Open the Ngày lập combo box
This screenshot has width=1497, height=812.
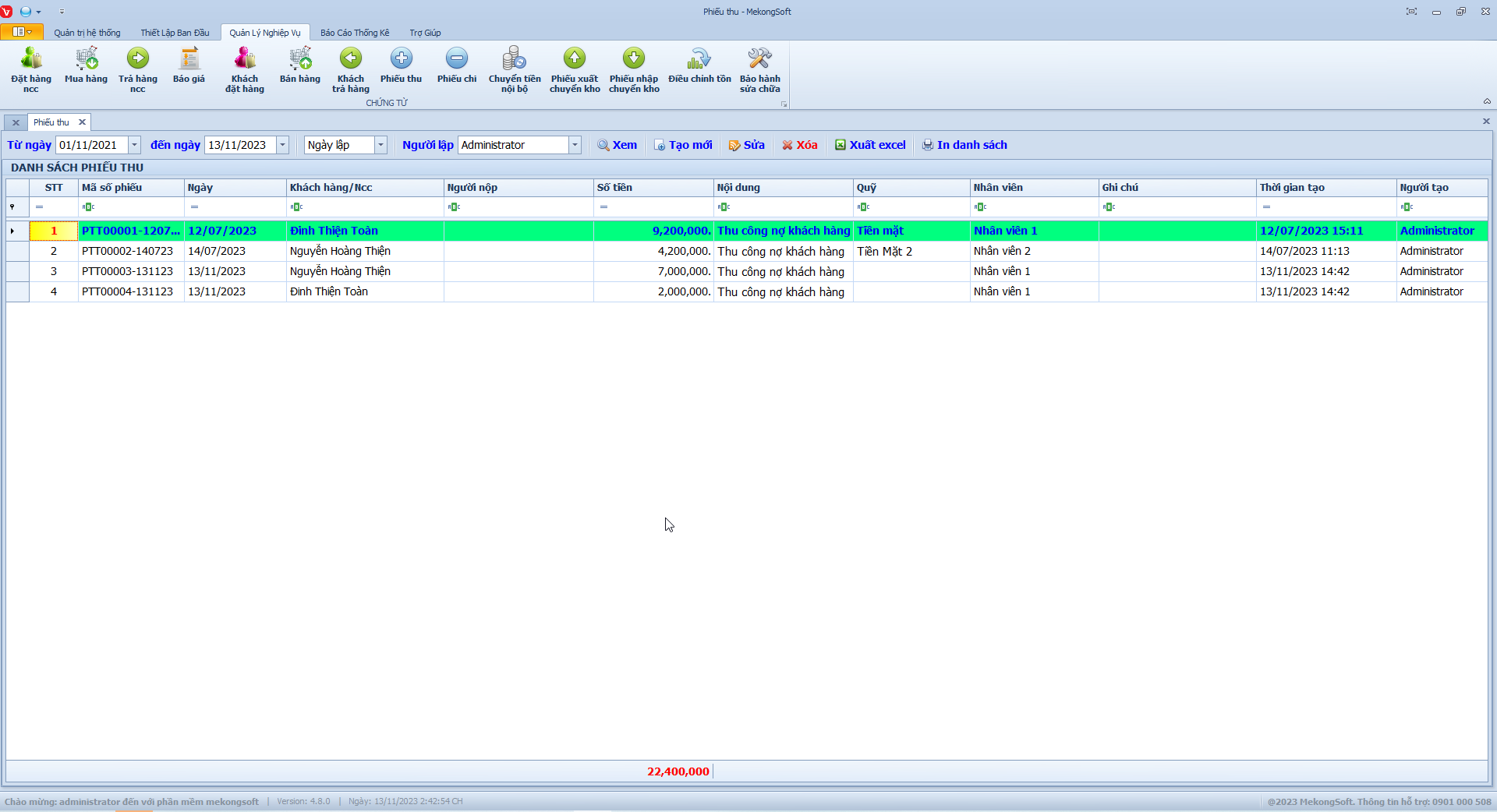[380, 145]
